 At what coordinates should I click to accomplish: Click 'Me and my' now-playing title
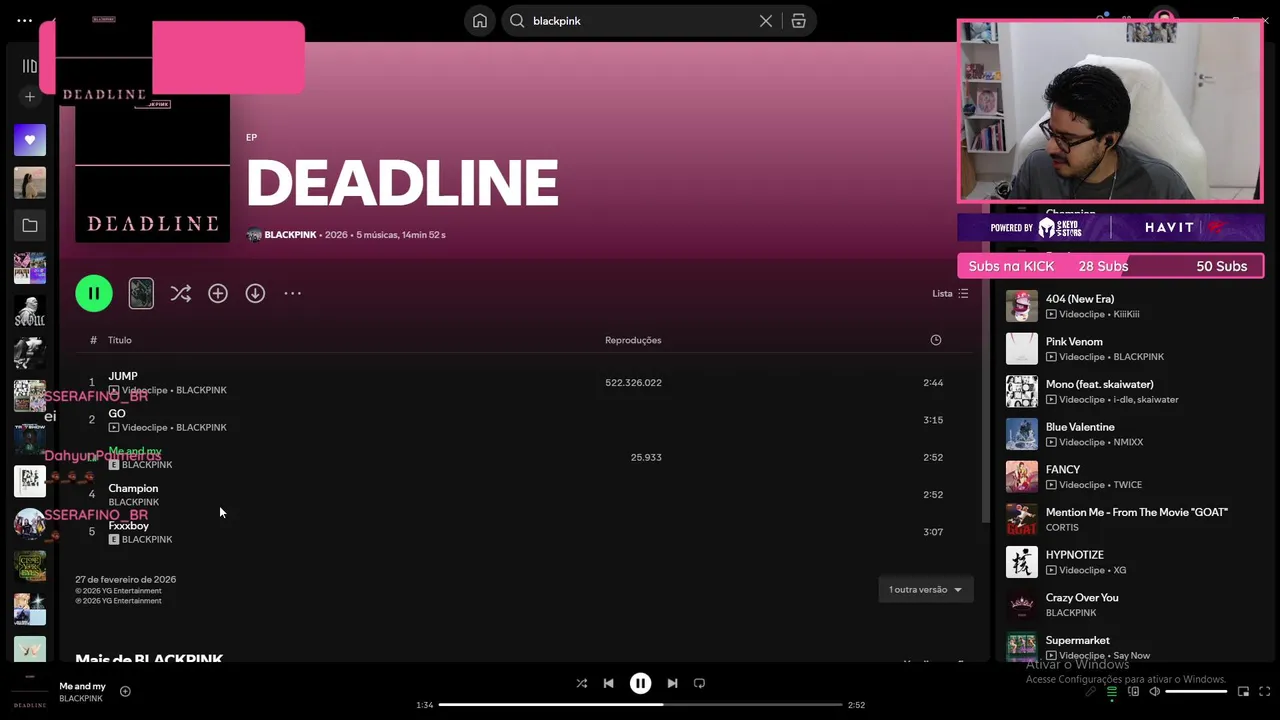point(82,686)
